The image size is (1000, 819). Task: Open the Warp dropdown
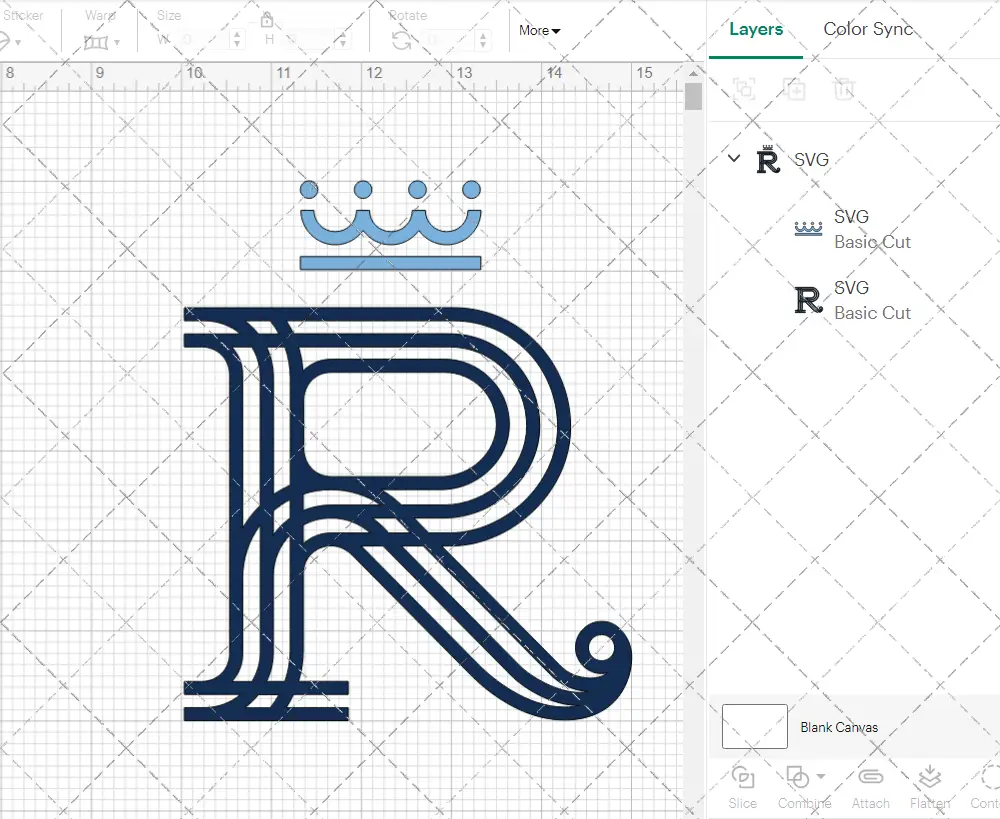pyautogui.click(x=102, y=42)
